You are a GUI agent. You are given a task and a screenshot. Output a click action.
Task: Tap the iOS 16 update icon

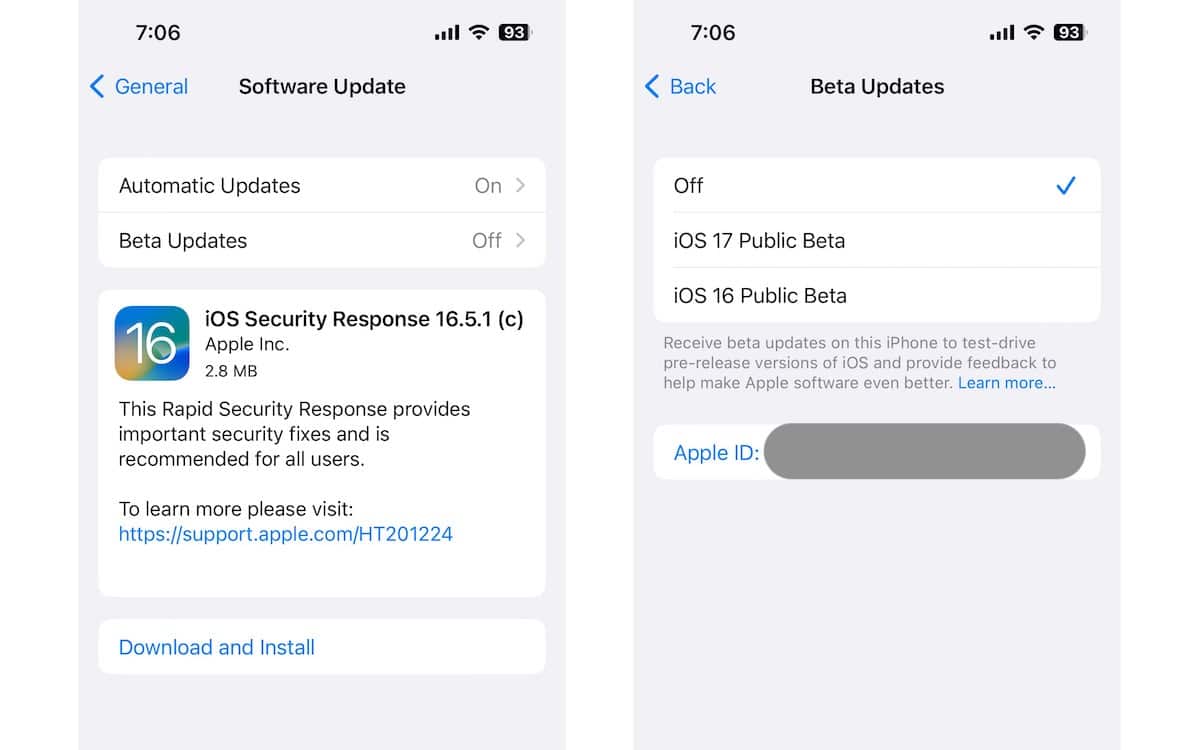pyautogui.click(x=152, y=343)
